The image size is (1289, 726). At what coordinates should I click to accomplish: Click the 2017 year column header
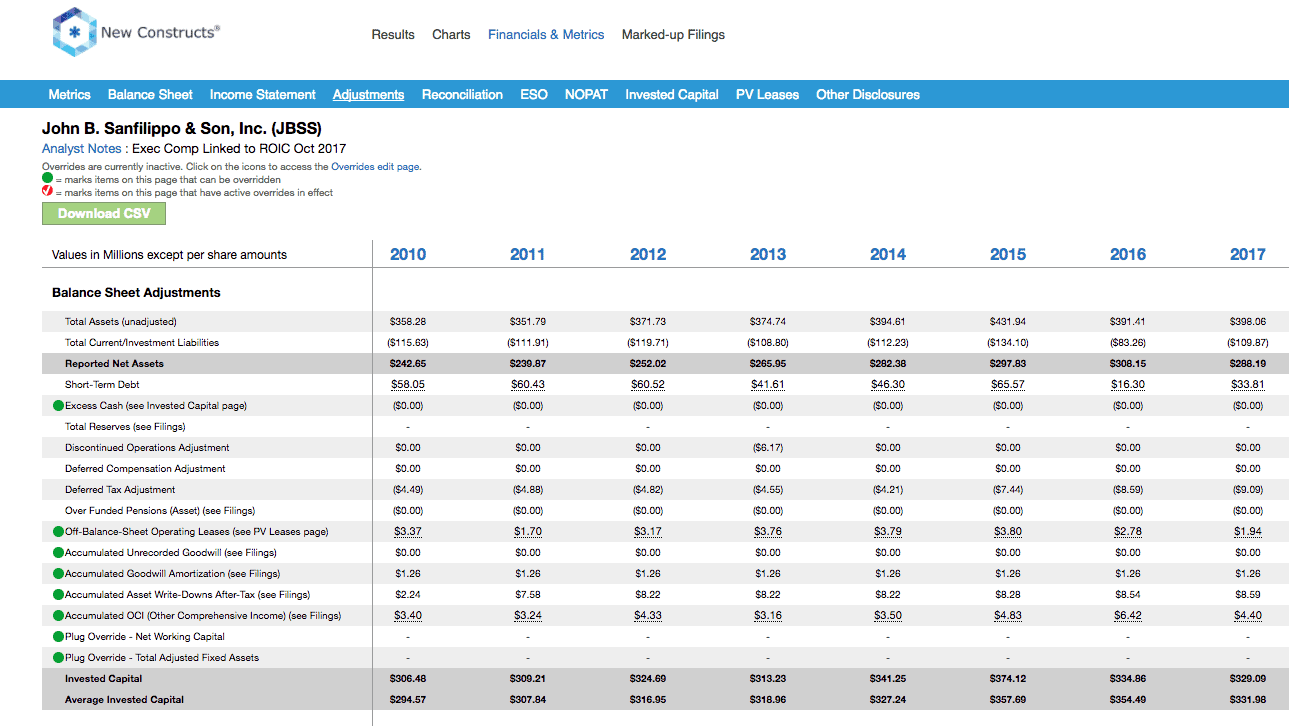coord(1248,255)
